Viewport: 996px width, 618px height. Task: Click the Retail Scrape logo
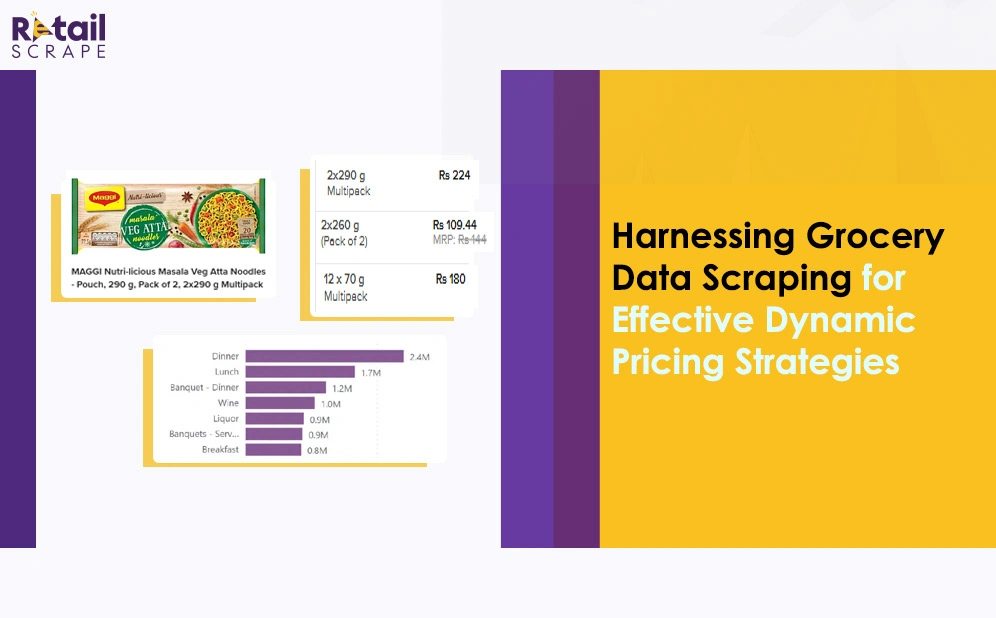click(59, 36)
